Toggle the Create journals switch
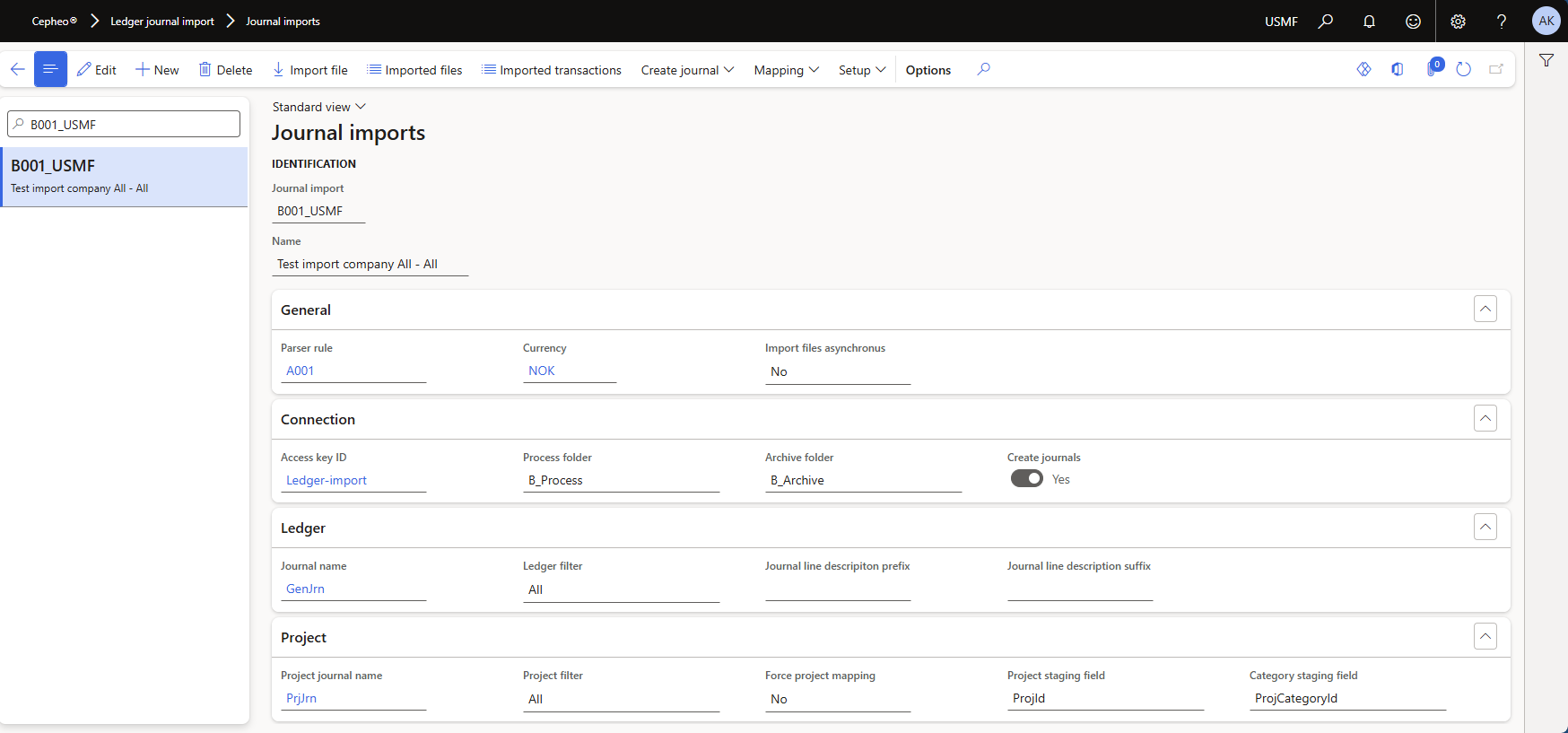This screenshot has height=733, width=1568. [x=1027, y=479]
